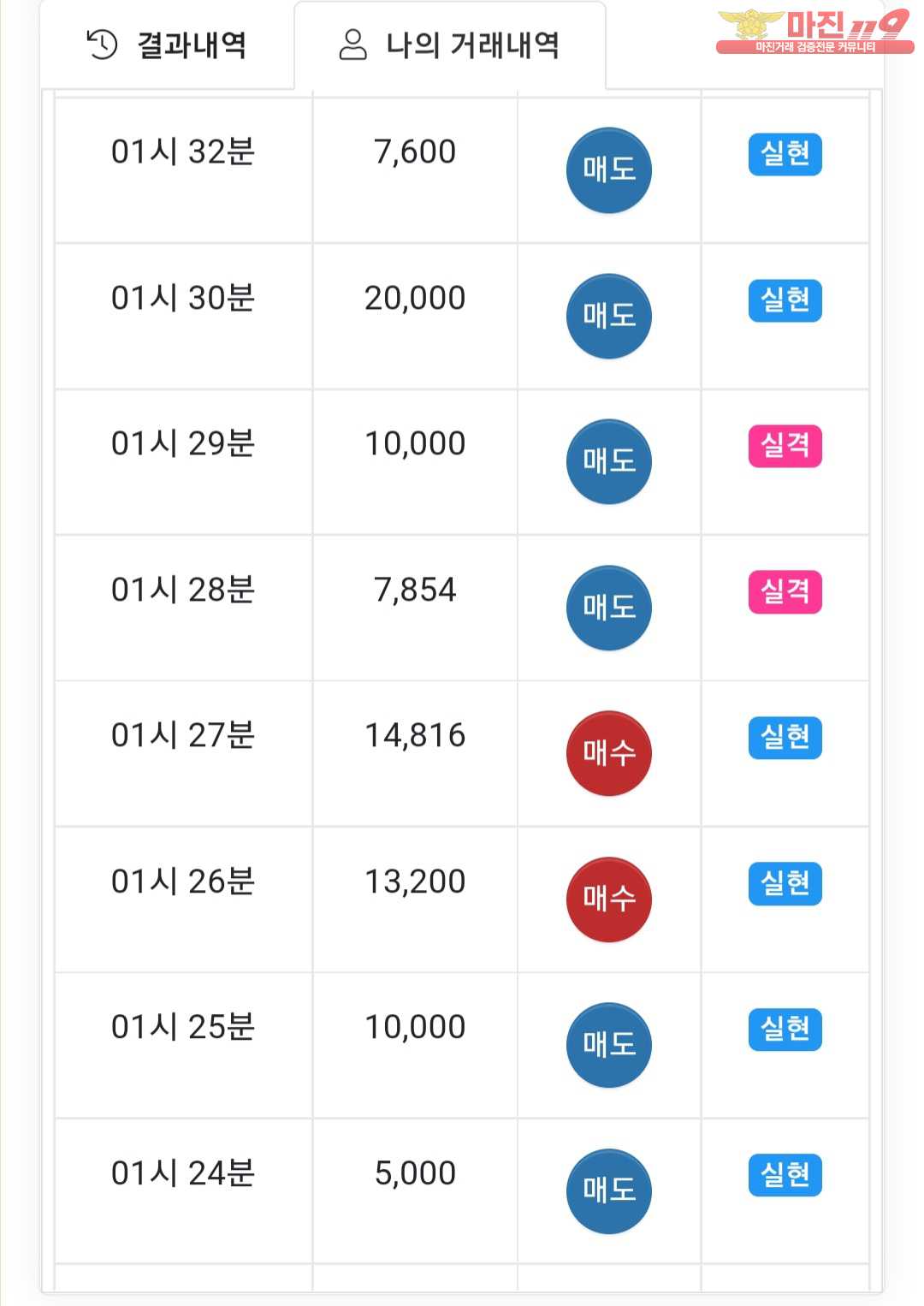The height and width of the screenshot is (1306, 924).
Task: Click 매도 circle for 01시 30분
Action: pos(609,316)
